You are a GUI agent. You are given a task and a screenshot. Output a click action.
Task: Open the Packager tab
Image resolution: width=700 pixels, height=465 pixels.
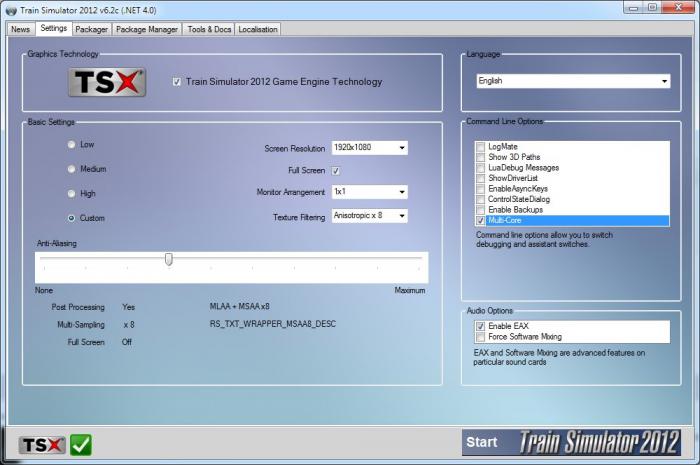pyautogui.click(x=92, y=29)
